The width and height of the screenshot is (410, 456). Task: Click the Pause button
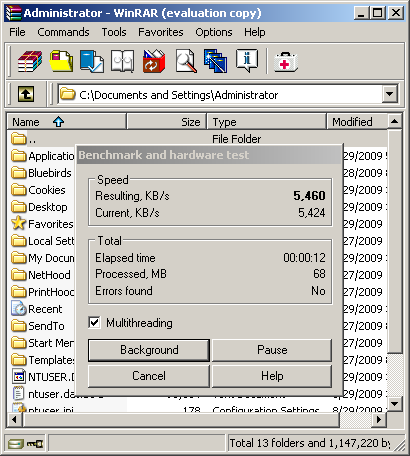pos(272,350)
